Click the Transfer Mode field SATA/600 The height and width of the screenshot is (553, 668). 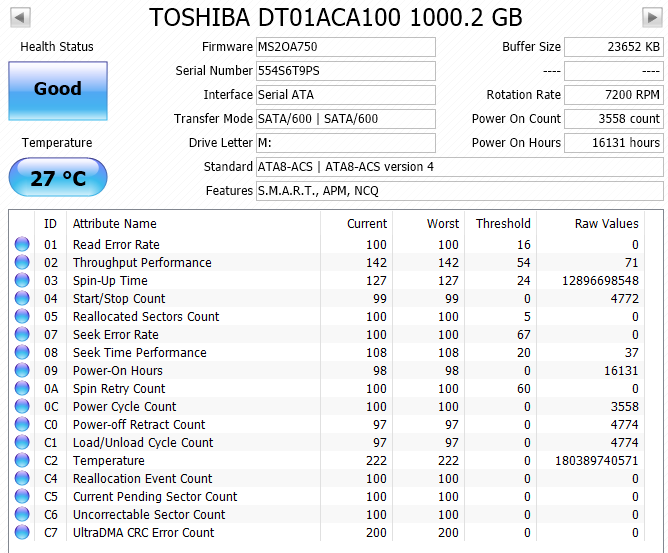[x=346, y=119]
